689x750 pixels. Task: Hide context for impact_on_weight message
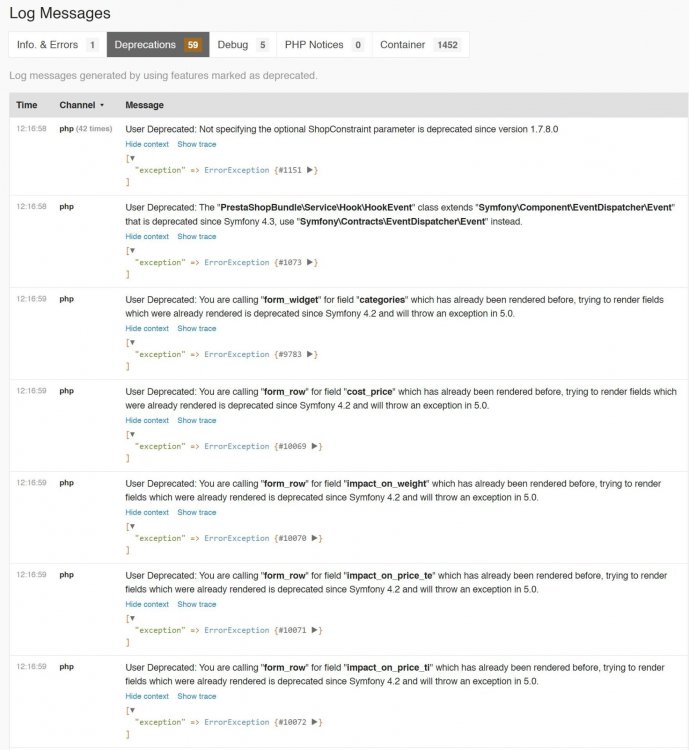[147, 512]
